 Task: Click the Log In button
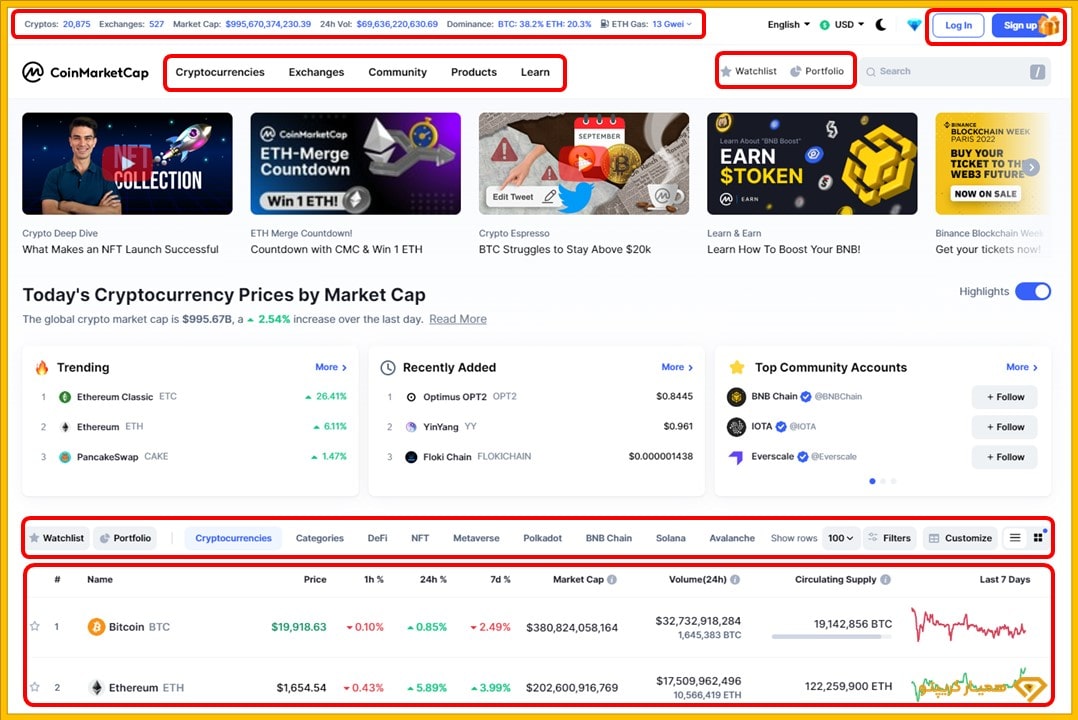(x=958, y=25)
